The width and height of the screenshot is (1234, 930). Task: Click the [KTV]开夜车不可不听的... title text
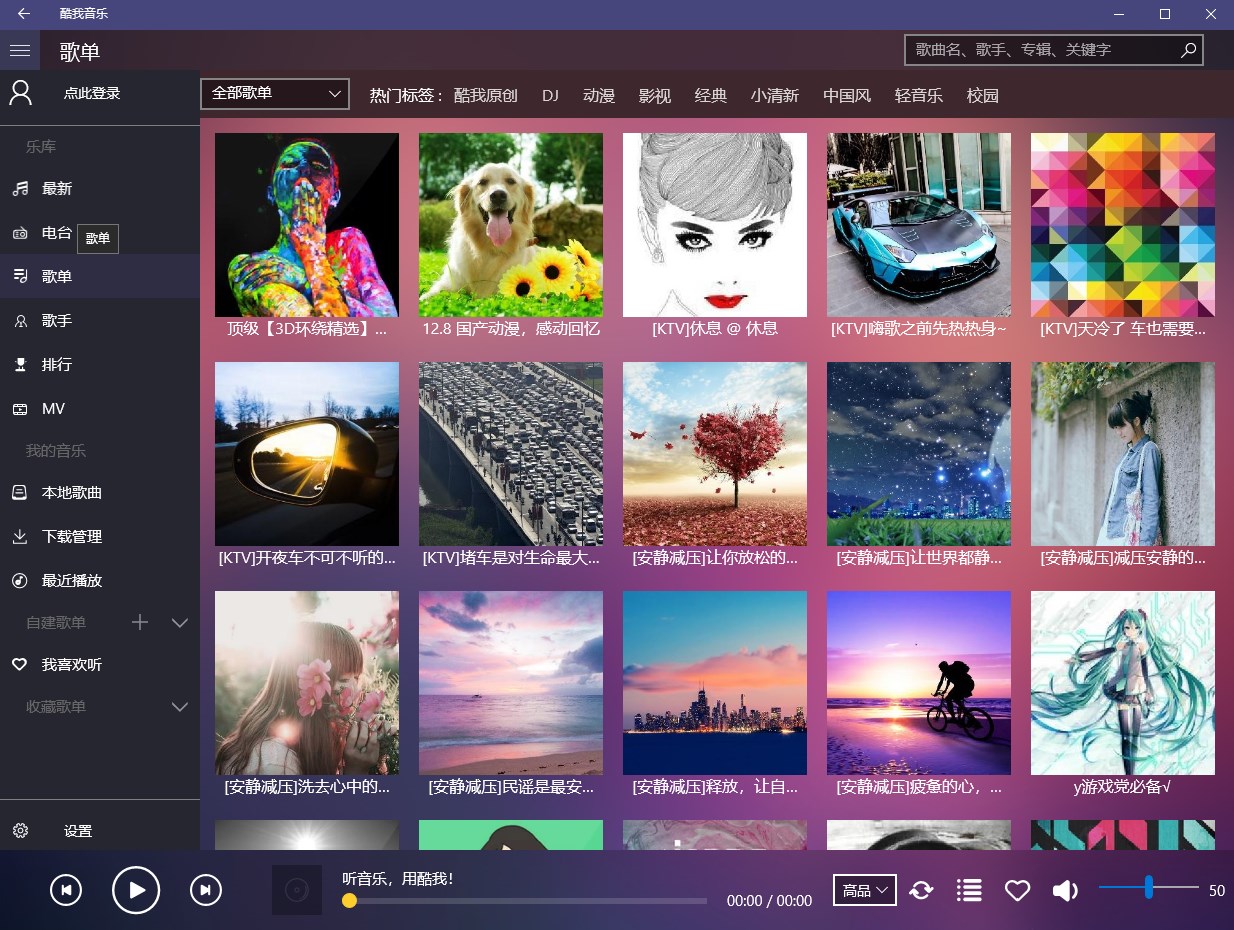click(307, 558)
